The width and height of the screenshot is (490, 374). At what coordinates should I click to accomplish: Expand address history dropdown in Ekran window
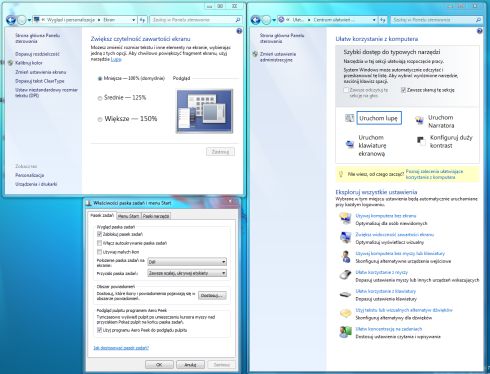pyautogui.click(x=134, y=20)
